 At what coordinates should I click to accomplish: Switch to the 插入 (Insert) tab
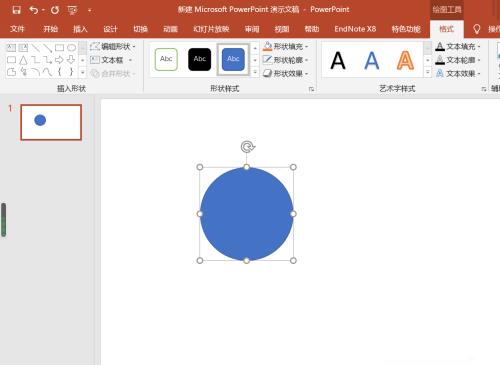(80, 29)
